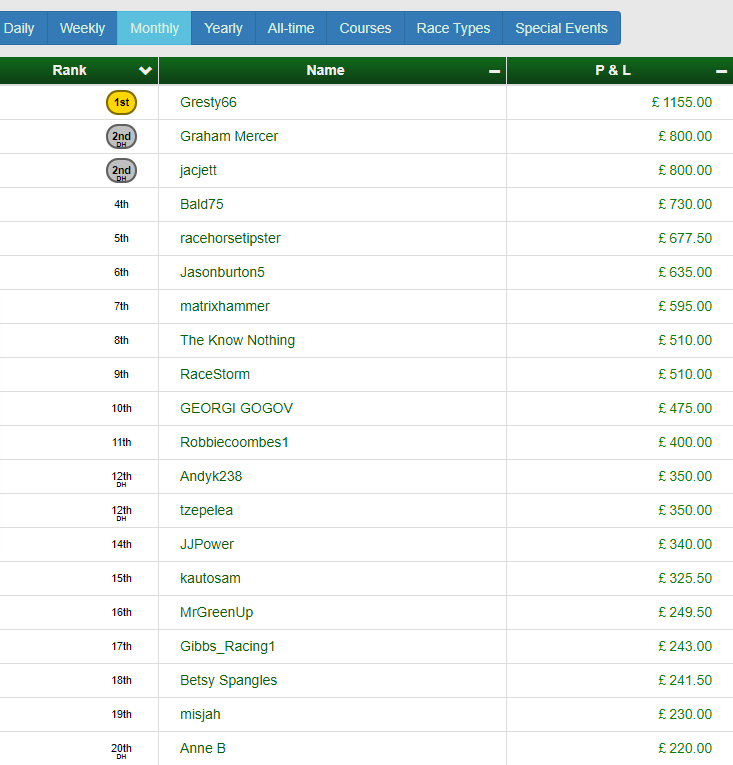Click the misjah name
The width and height of the screenshot is (733, 765).
pos(200,714)
